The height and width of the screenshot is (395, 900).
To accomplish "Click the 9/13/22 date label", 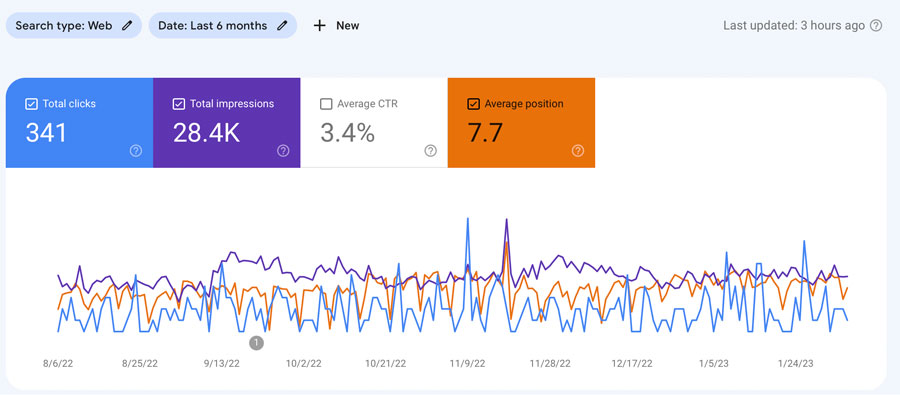I will point(222,363).
